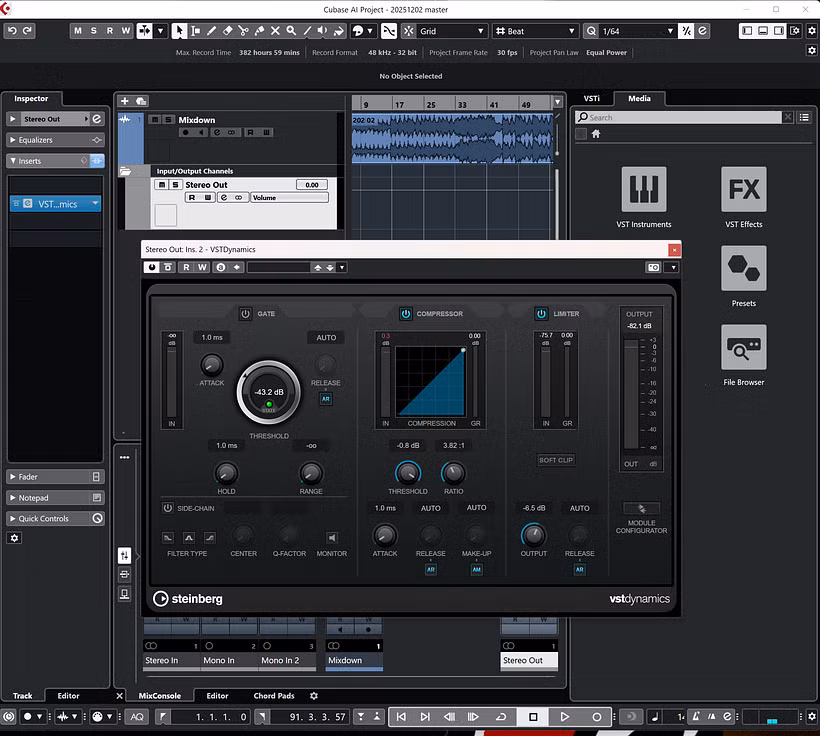Click the Redo arrow icon

pos(28,31)
